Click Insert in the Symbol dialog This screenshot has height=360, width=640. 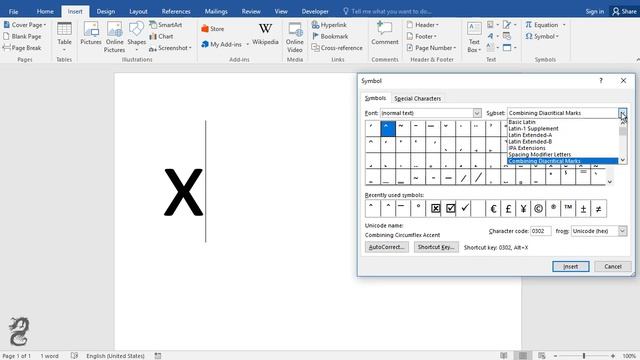571,267
